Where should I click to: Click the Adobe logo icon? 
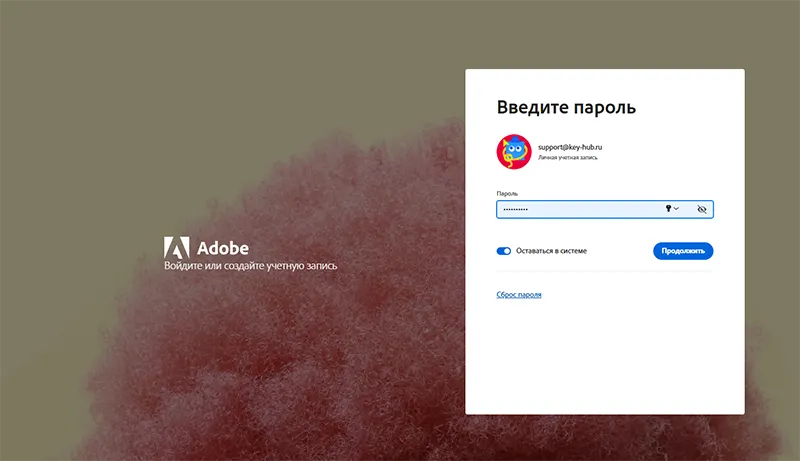(177, 248)
